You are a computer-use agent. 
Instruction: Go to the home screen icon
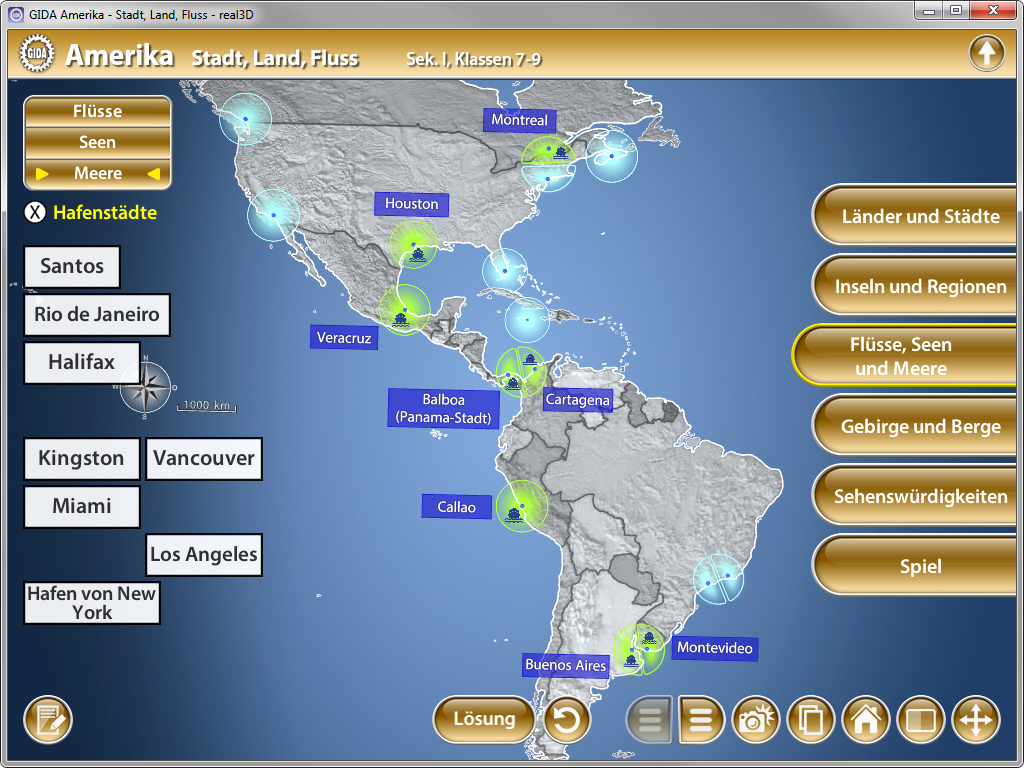pos(866,719)
